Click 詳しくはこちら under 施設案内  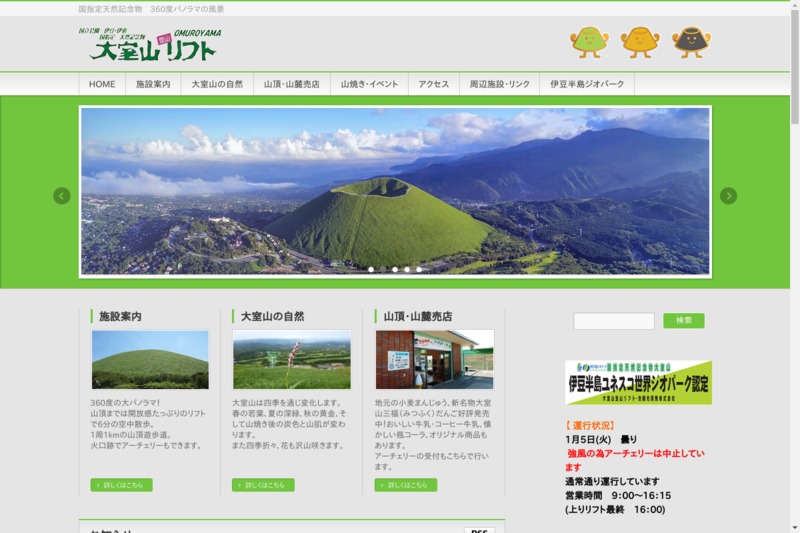tap(121, 485)
